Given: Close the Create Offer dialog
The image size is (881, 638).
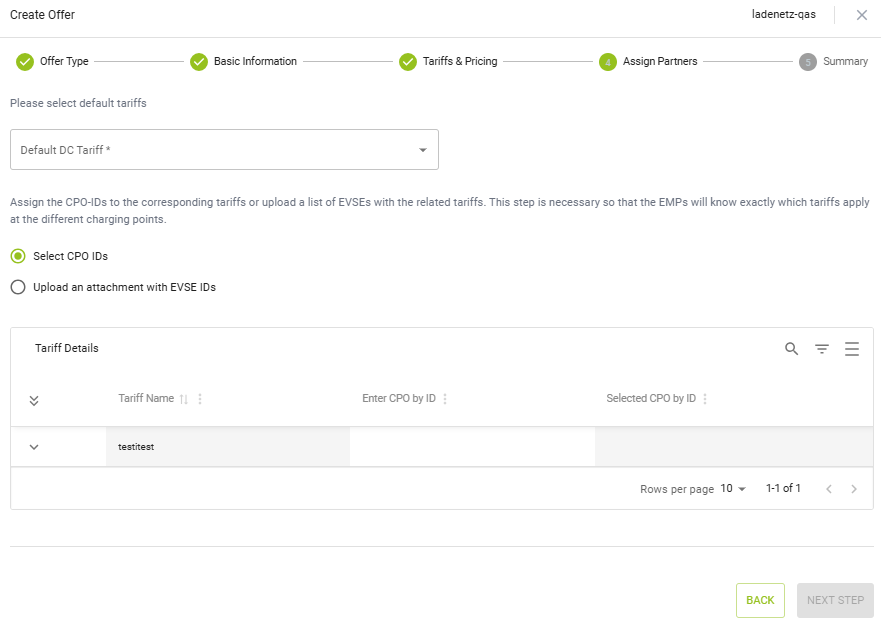Looking at the screenshot, I should [861, 15].
